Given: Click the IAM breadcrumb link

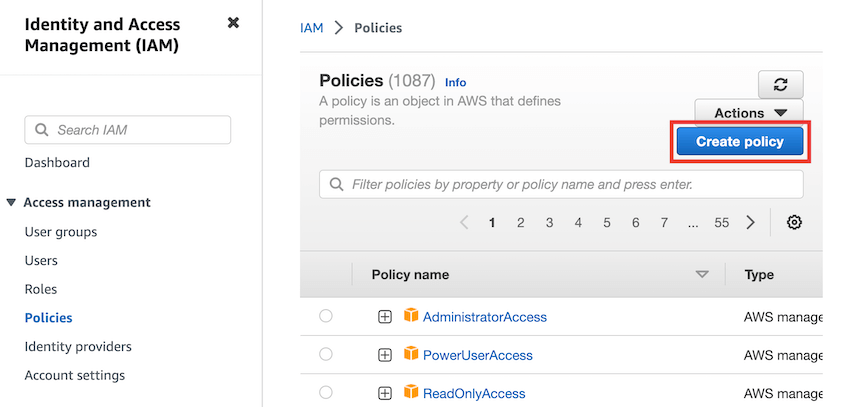Looking at the screenshot, I should 311,28.
